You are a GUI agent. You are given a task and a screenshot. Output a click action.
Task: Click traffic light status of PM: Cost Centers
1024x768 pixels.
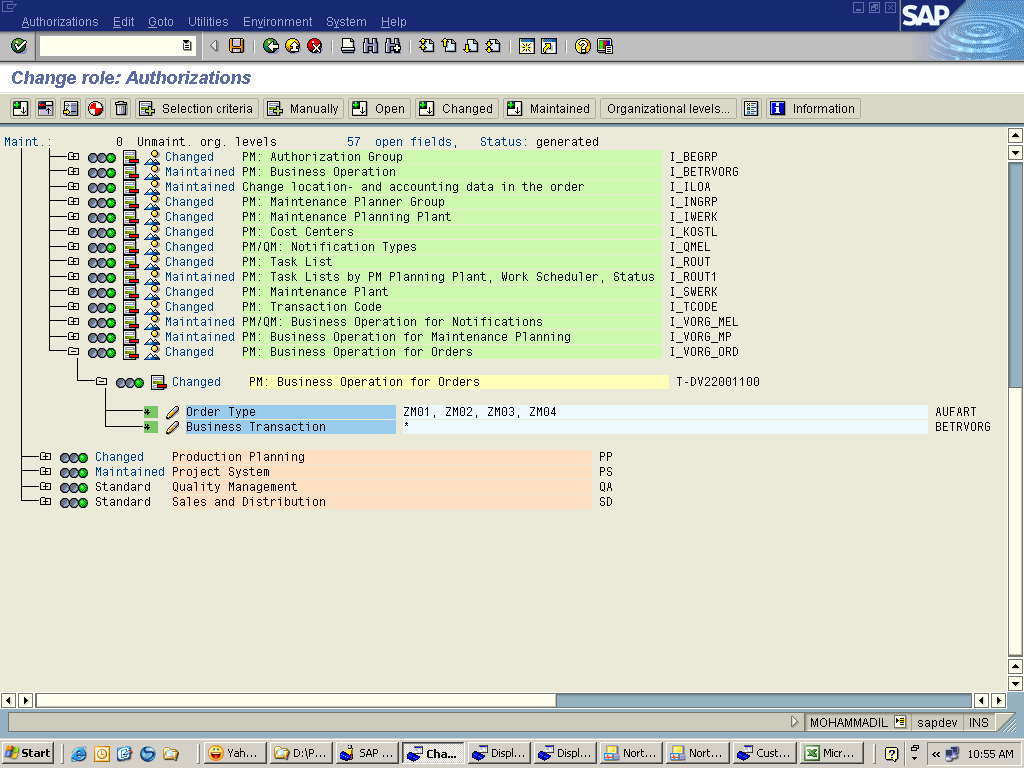coord(101,232)
